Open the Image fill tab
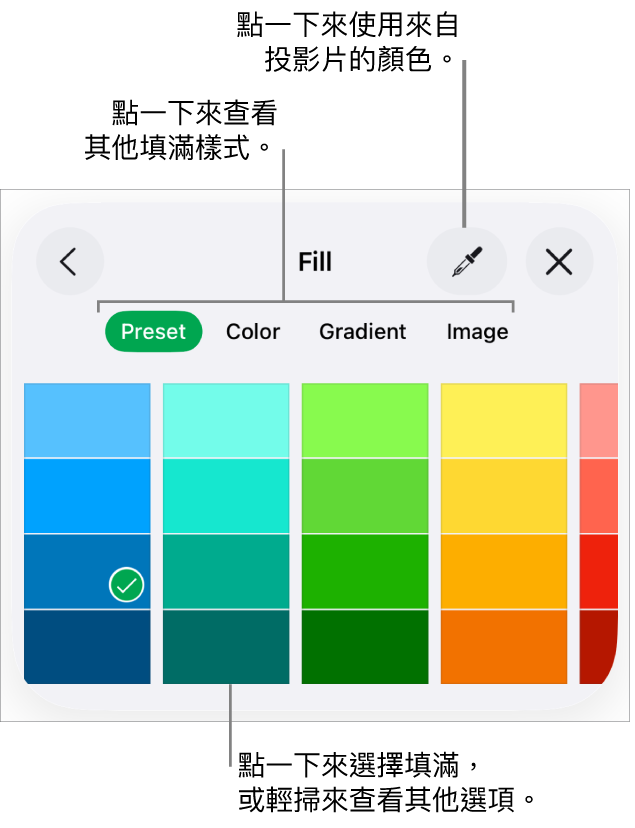Screen dimensions: 635x828 (477, 332)
